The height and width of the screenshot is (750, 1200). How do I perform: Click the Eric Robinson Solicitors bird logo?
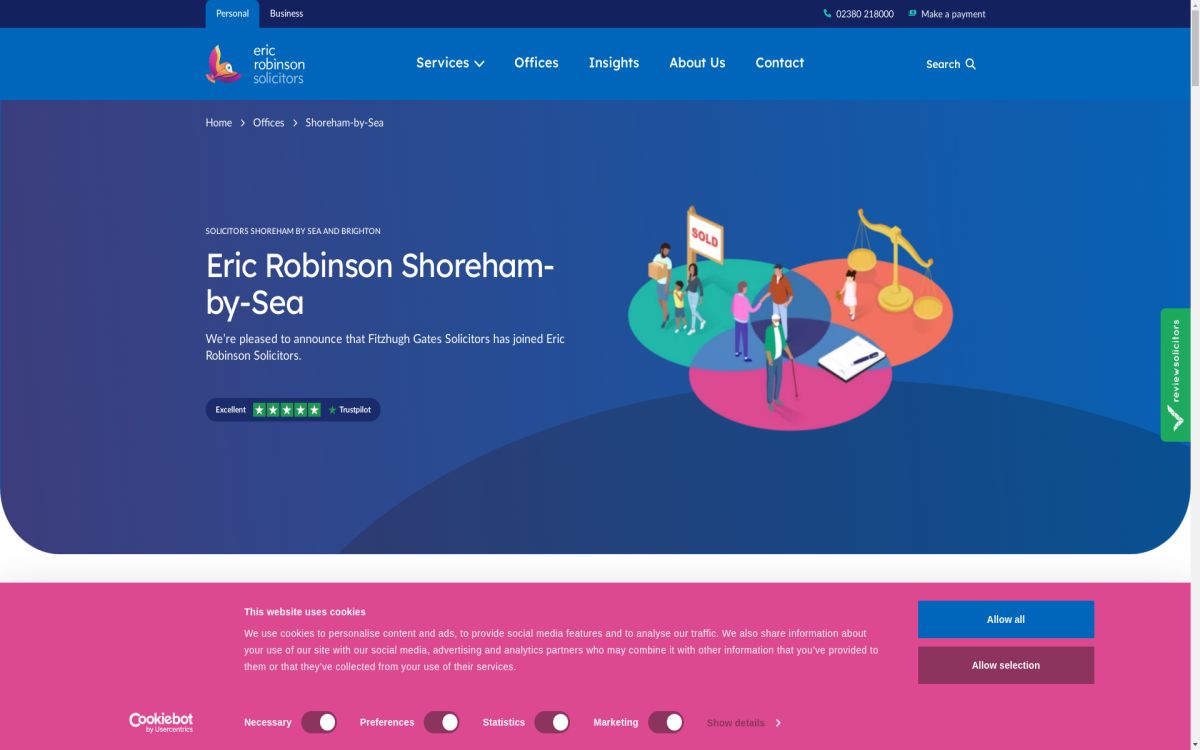[224, 64]
